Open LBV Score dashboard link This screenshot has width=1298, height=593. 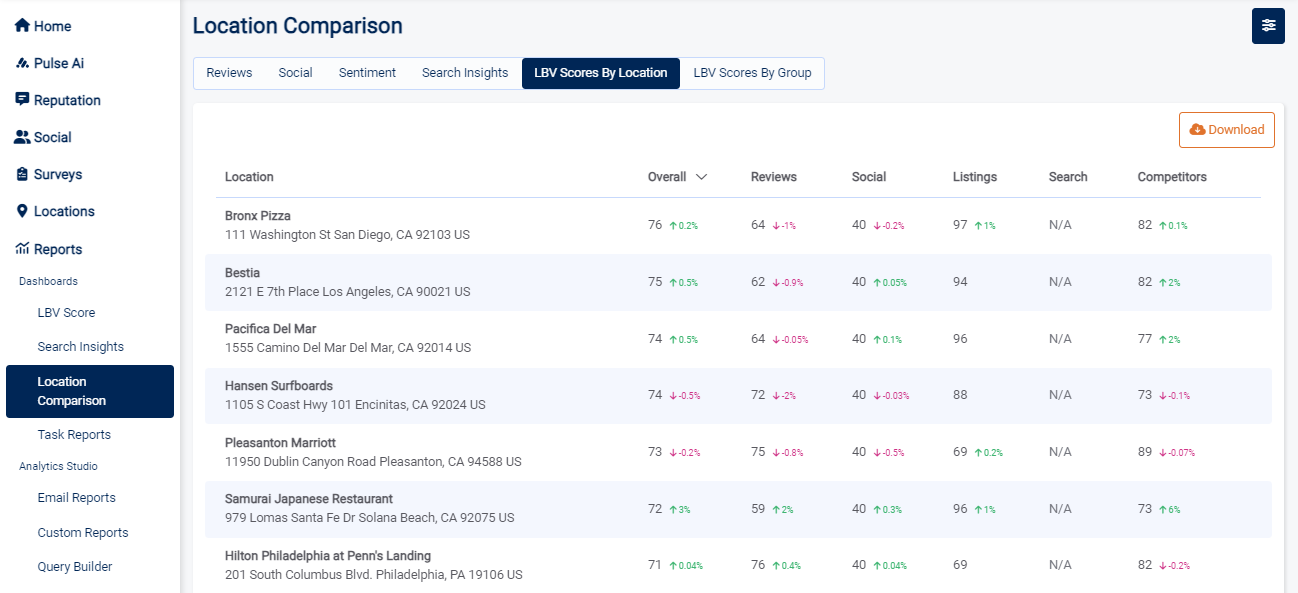[x=66, y=313]
